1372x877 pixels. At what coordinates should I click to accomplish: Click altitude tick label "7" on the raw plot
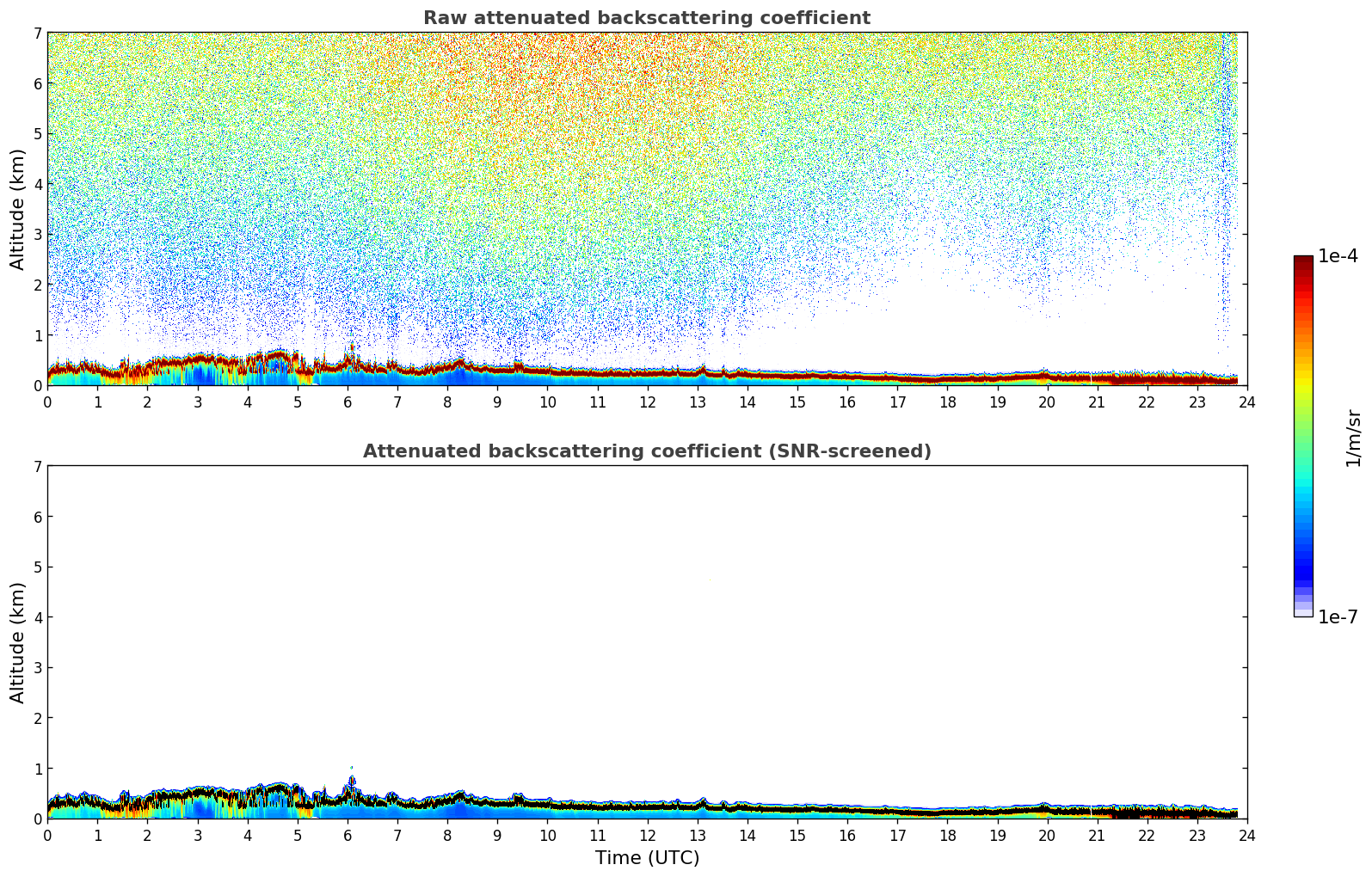tap(38, 33)
